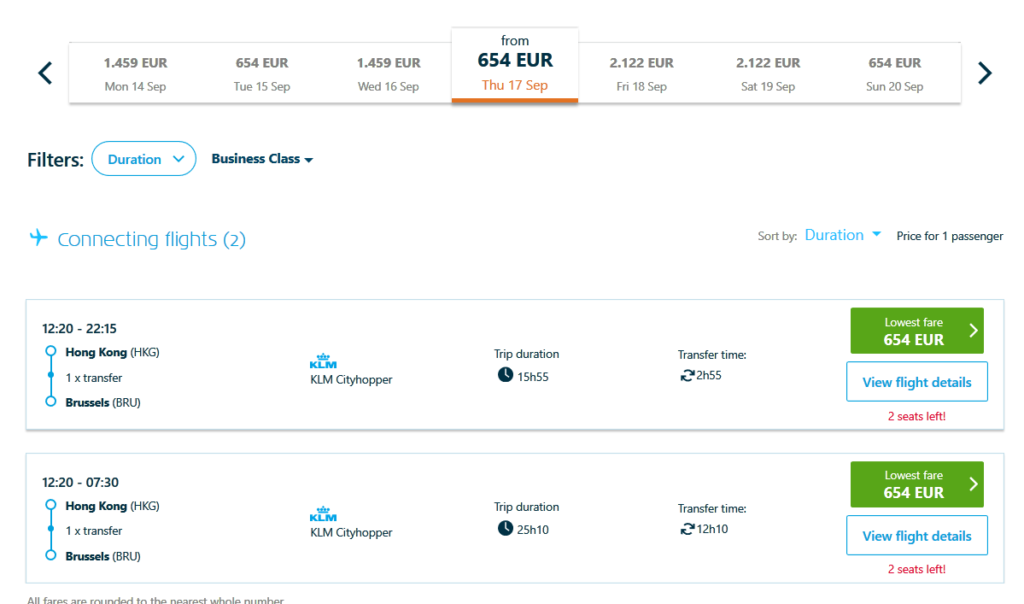
Task: Open the Sort by Duration dropdown
Action: pos(843,235)
